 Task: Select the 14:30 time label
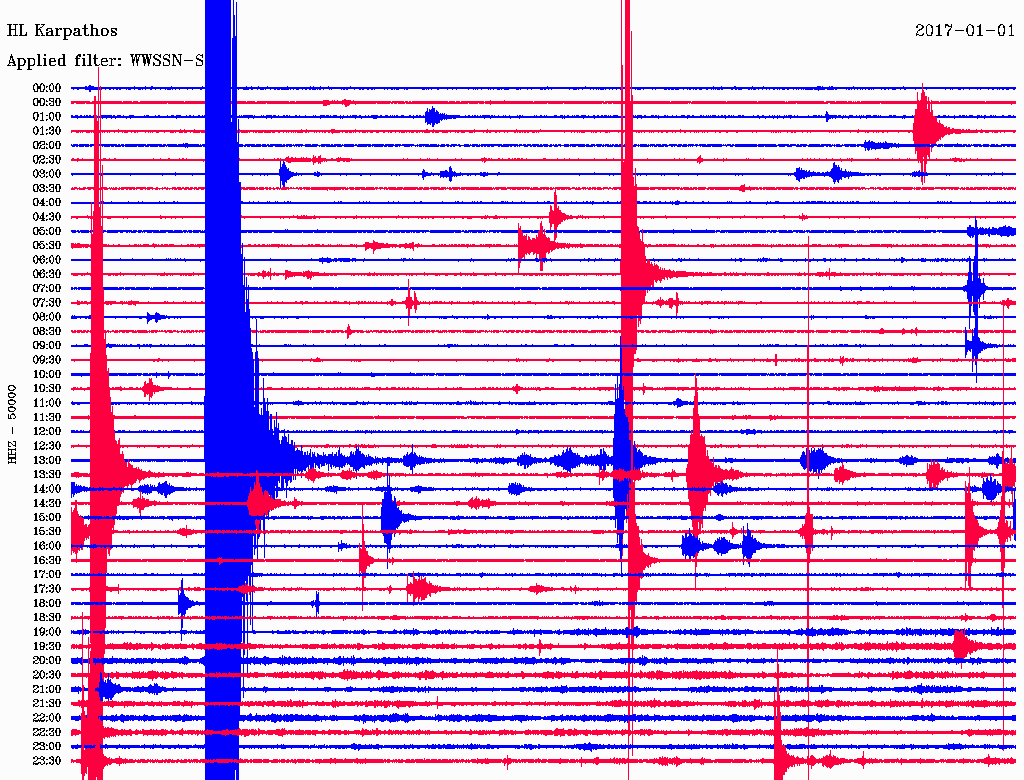click(x=47, y=503)
